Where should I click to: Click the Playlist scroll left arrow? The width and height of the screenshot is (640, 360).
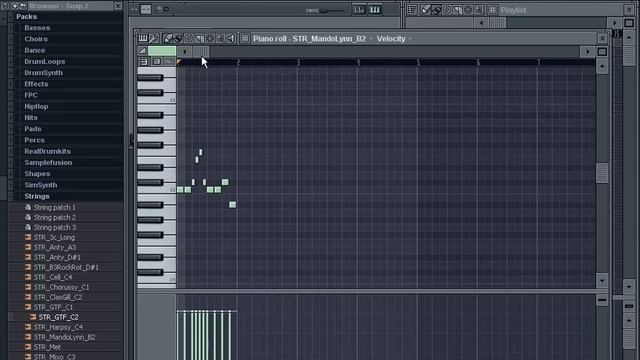tap(482, 23)
